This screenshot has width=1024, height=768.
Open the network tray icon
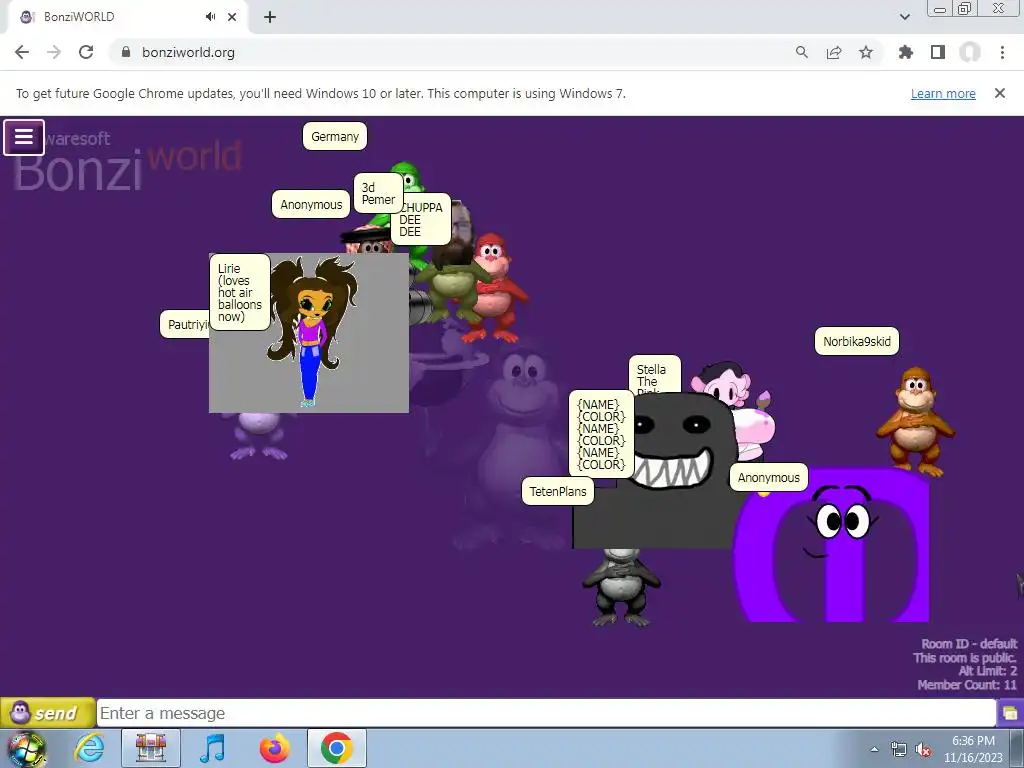tap(899, 750)
